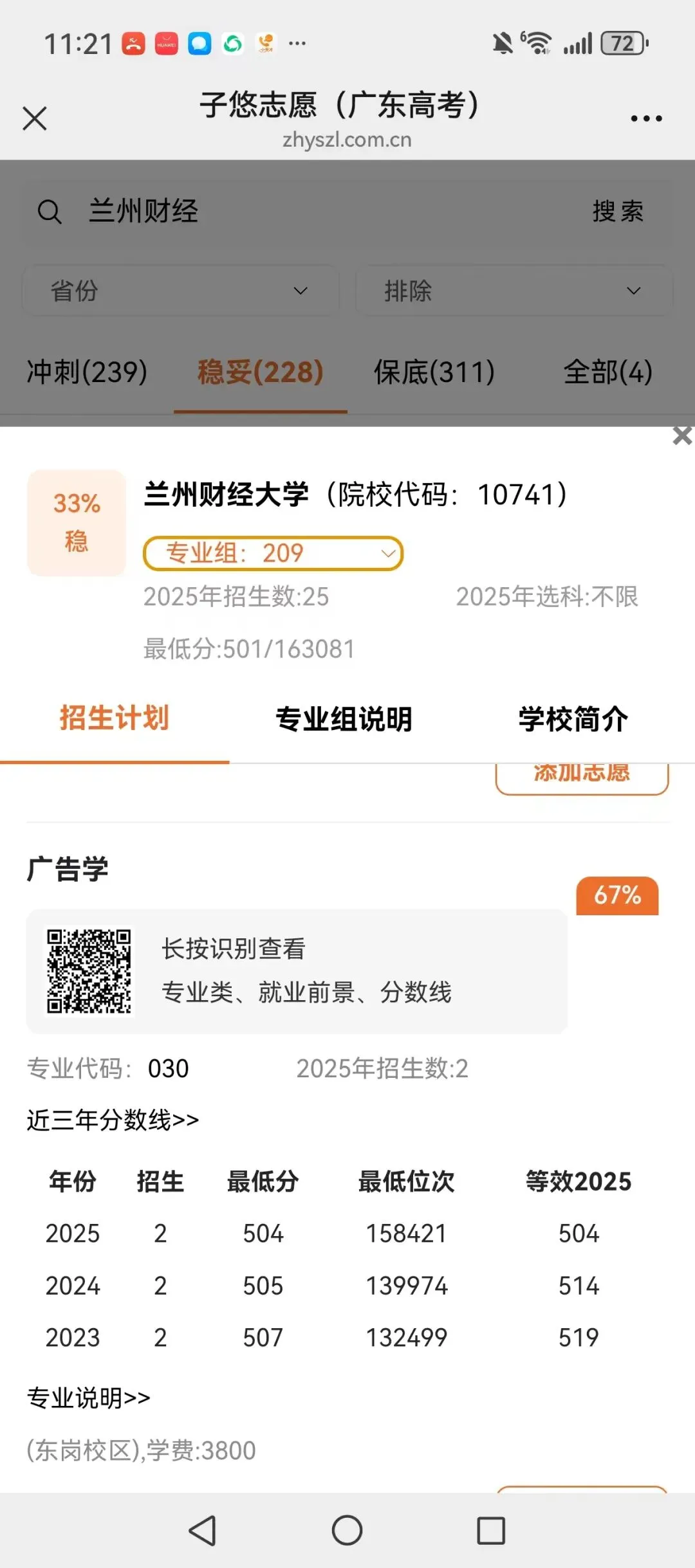Tap the 添加志愿 button
Viewport: 695px width, 1568px height.
[582, 777]
